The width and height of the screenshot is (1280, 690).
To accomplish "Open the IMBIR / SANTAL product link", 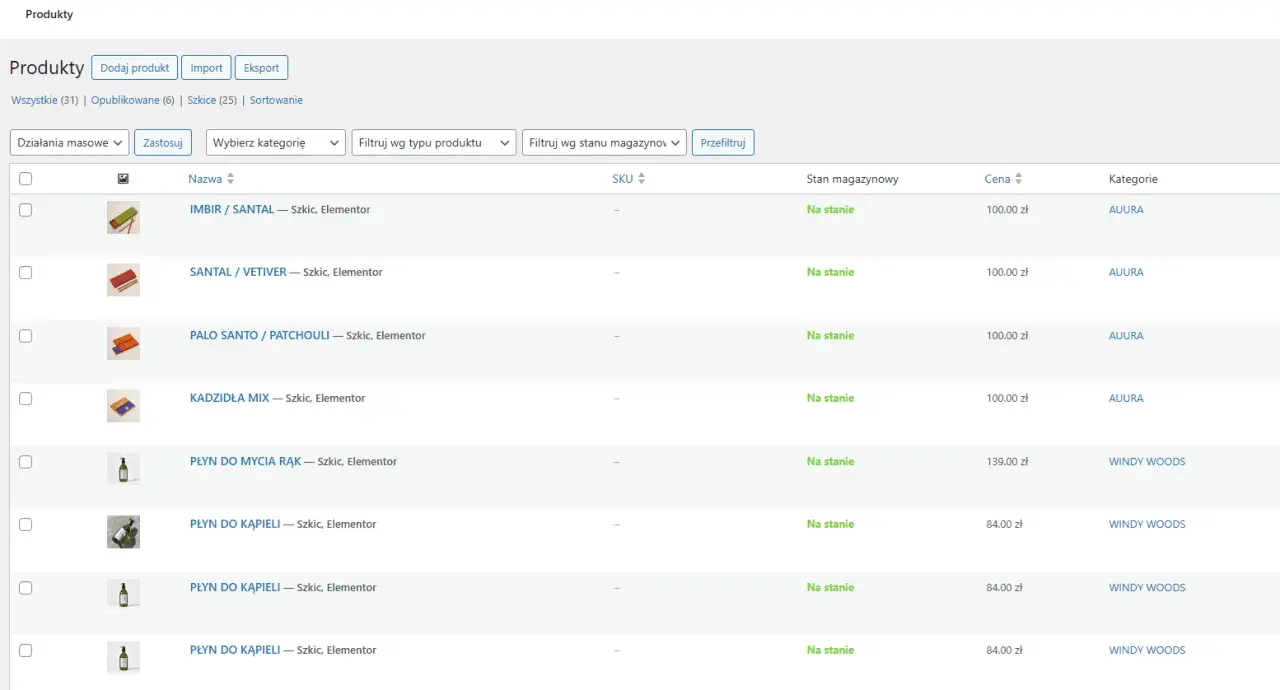I will tap(232, 210).
